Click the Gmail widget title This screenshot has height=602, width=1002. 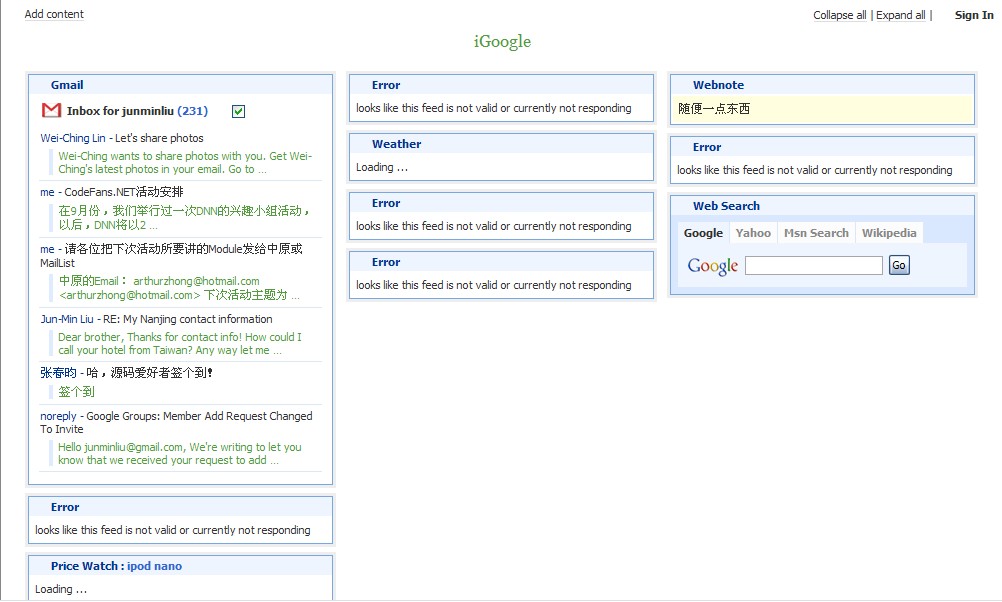tap(67, 85)
